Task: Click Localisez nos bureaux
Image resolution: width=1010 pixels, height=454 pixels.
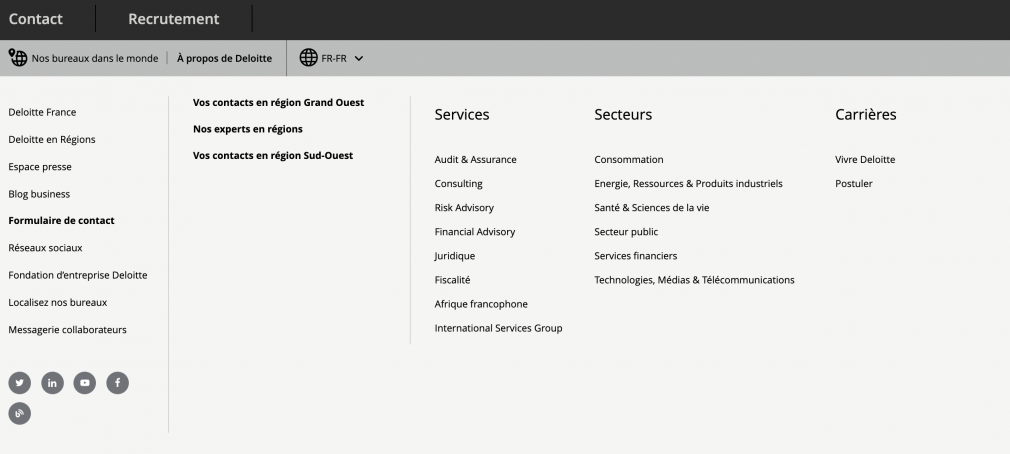Action: tap(58, 302)
